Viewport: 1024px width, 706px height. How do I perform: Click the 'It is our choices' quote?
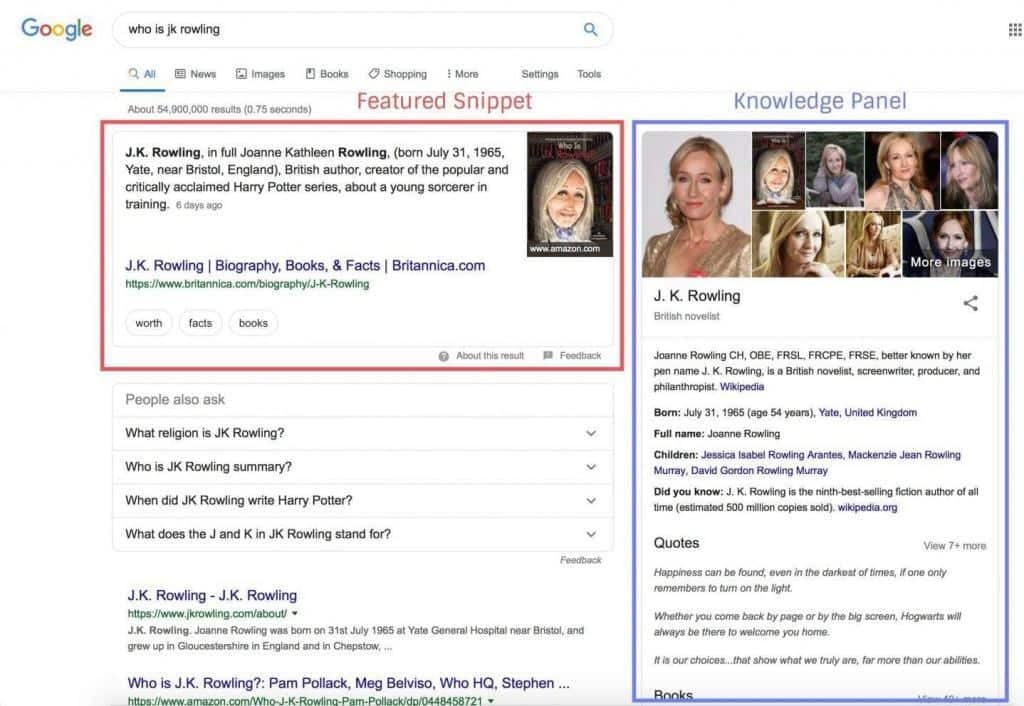816,660
